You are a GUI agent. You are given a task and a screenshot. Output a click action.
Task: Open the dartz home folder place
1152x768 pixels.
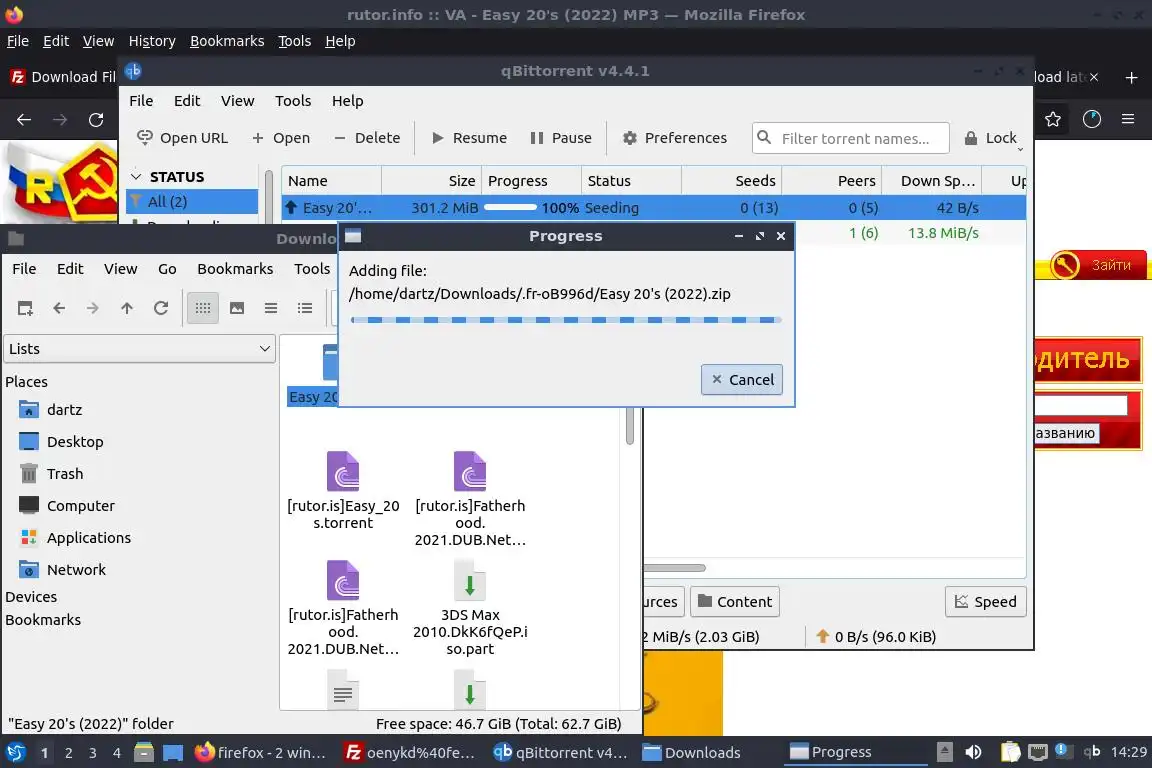pyautogui.click(x=51, y=409)
